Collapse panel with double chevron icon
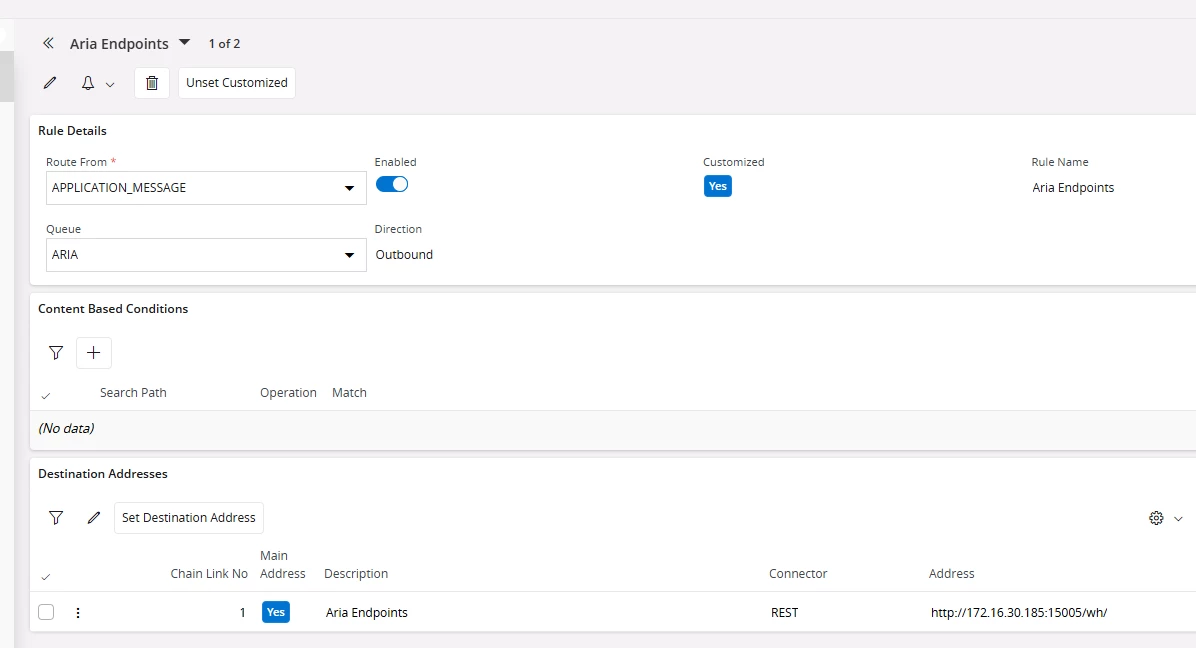 coord(48,44)
